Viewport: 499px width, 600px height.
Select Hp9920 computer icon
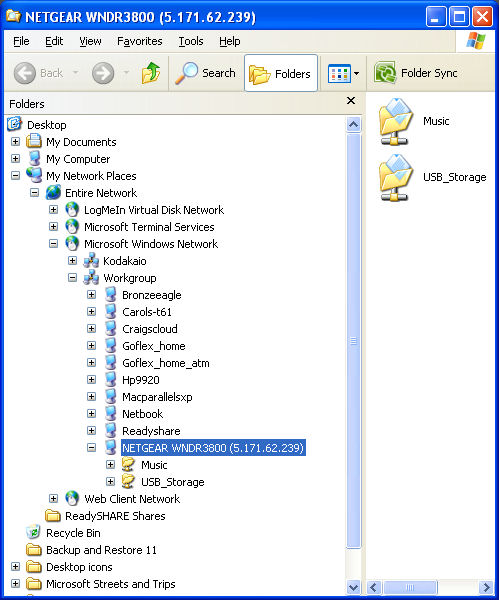[x=111, y=379]
